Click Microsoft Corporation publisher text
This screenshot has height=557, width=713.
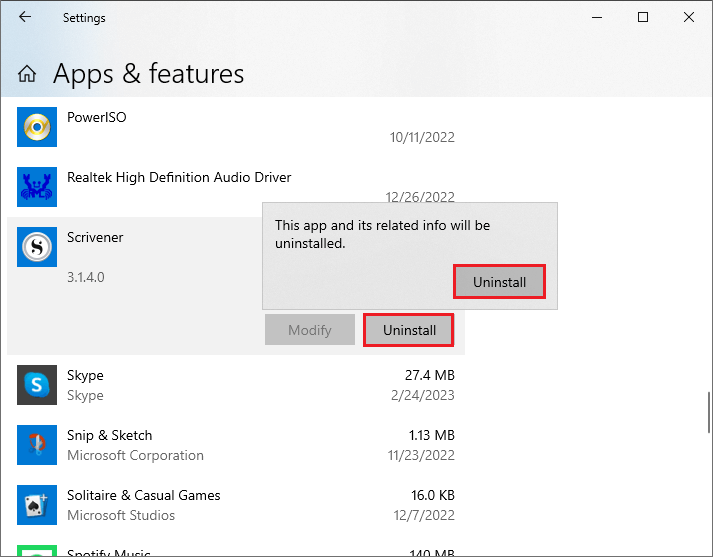tap(136, 455)
